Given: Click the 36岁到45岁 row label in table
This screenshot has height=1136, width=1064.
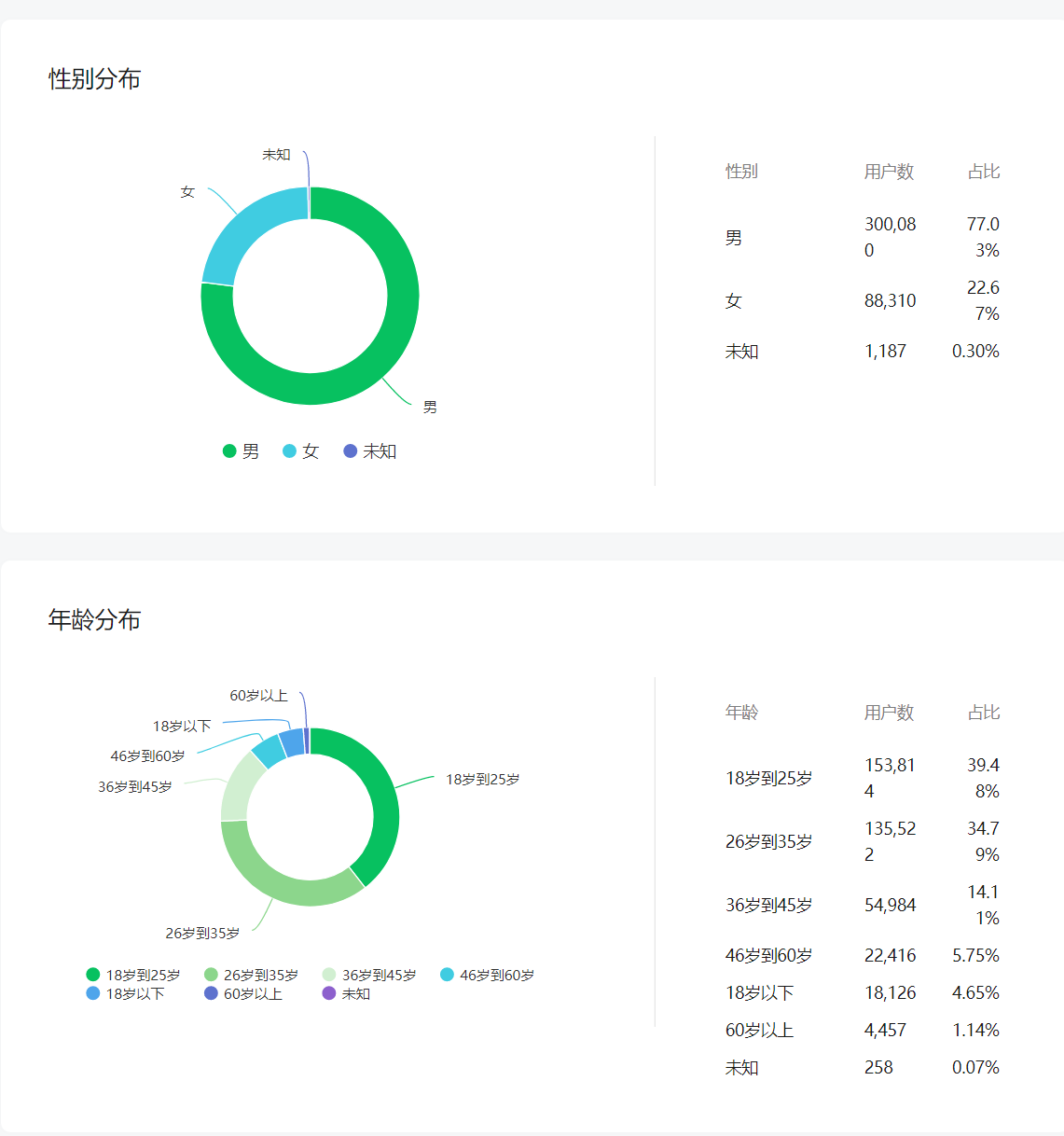Looking at the screenshot, I should click(x=768, y=906).
